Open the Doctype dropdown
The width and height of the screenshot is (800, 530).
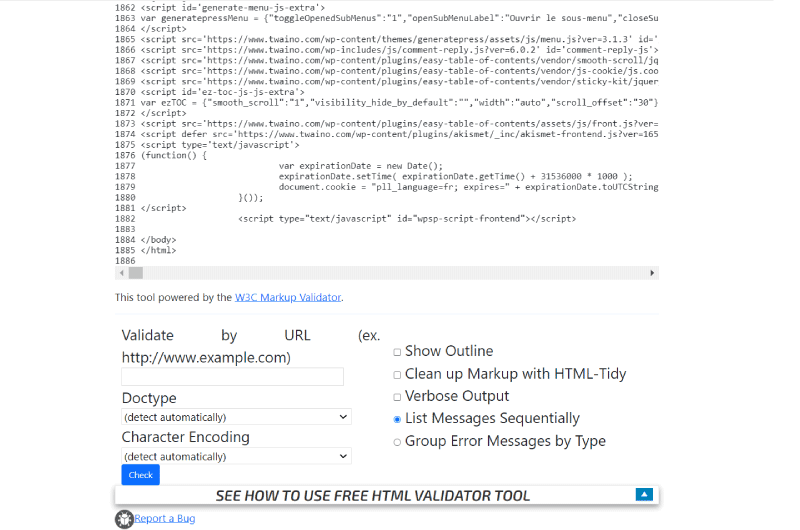click(236, 417)
